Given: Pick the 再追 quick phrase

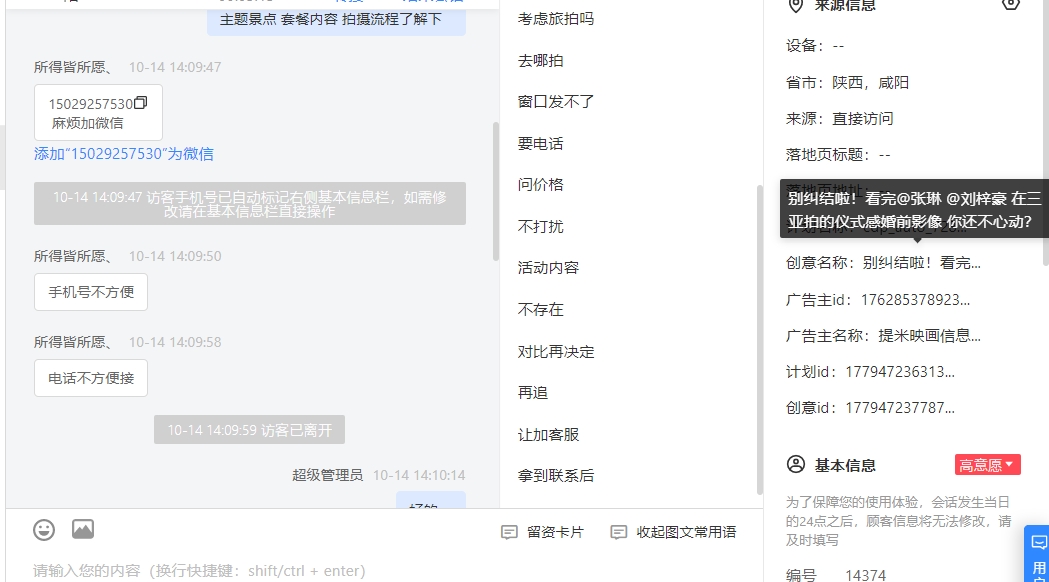Looking at the screenshot, I should tap(533, 393).
